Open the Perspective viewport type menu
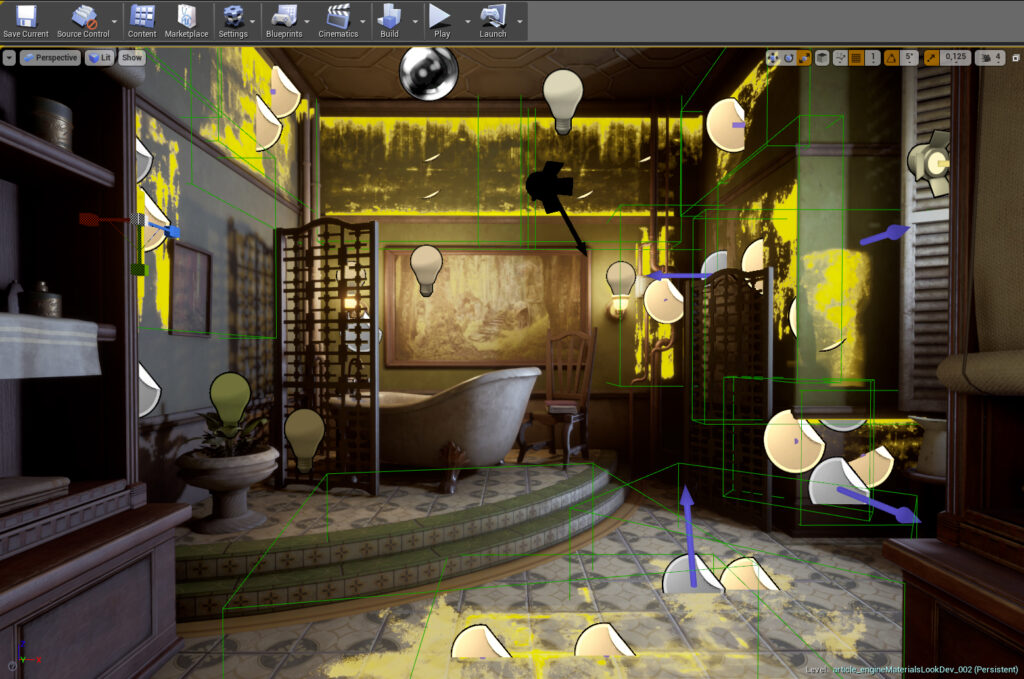 click(50, 58)
